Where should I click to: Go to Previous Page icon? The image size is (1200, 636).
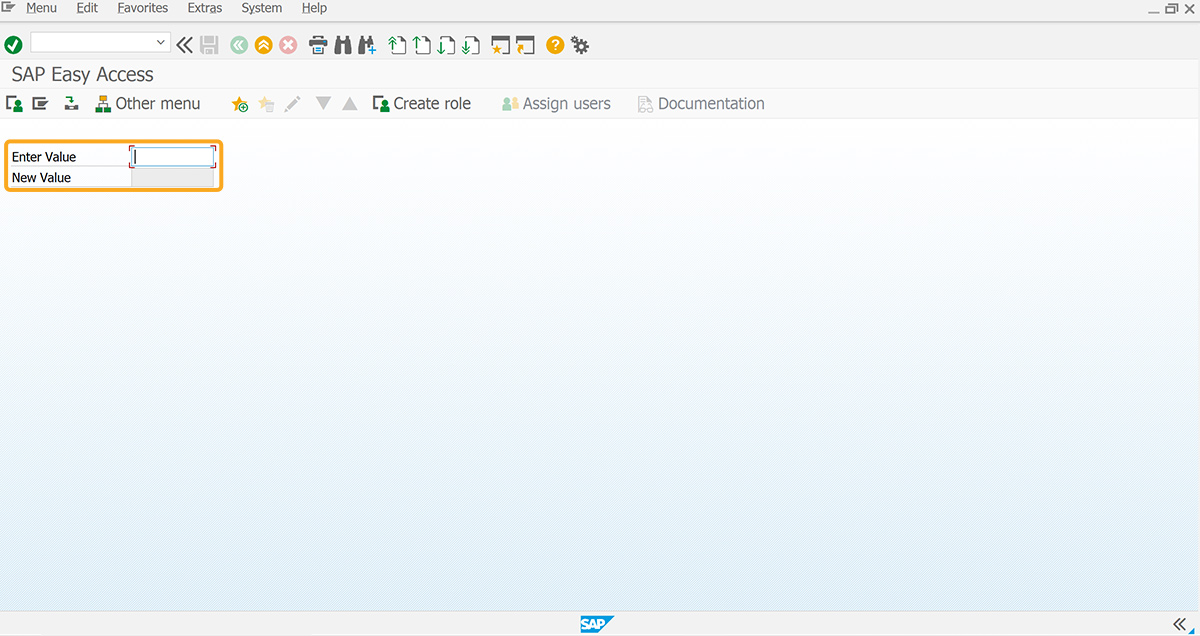click(422, 45)
